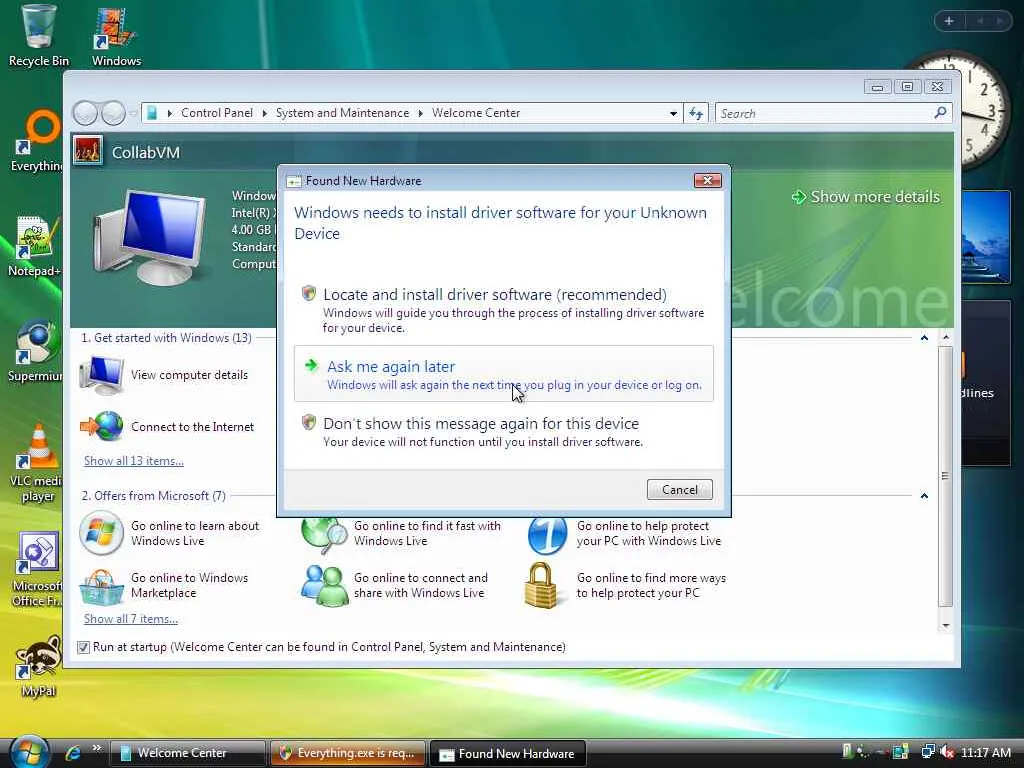Viewport: 1024px width, 768px height.
Task: Open Go online to help protect your PC
Action: [624, 533]
